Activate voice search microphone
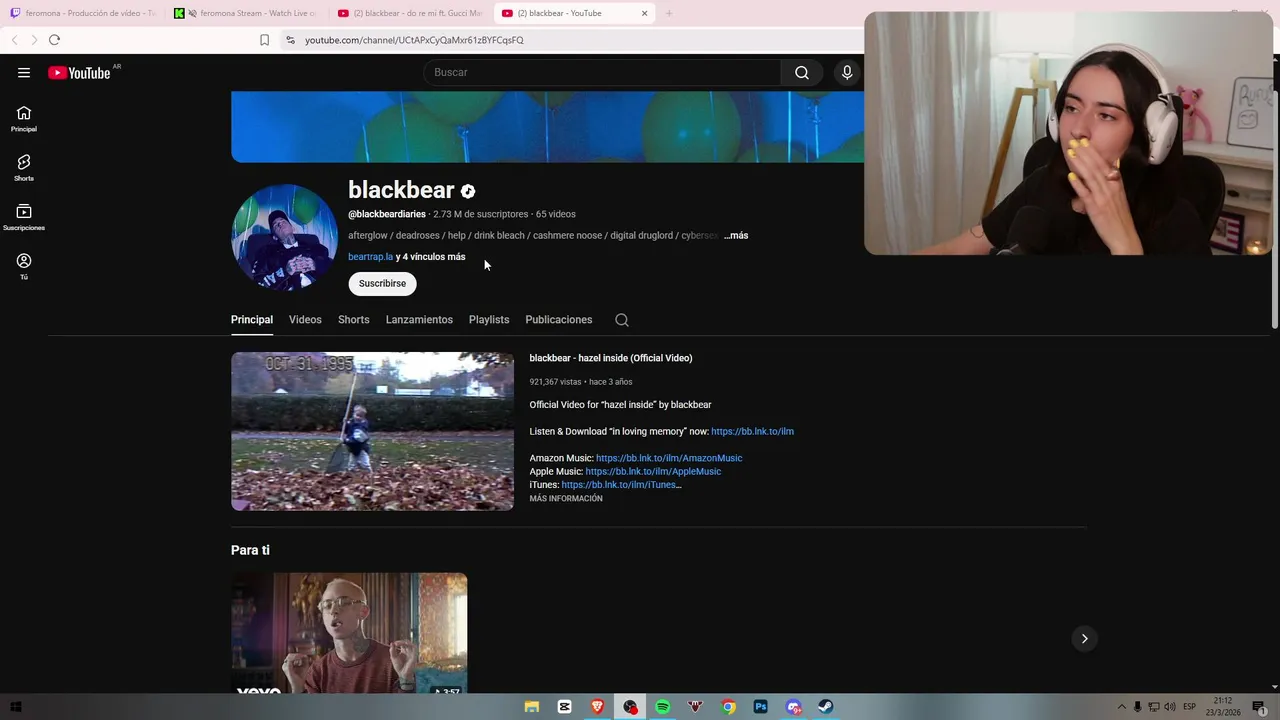This screenshot has width=1280, height=720. tap(847, 72)
